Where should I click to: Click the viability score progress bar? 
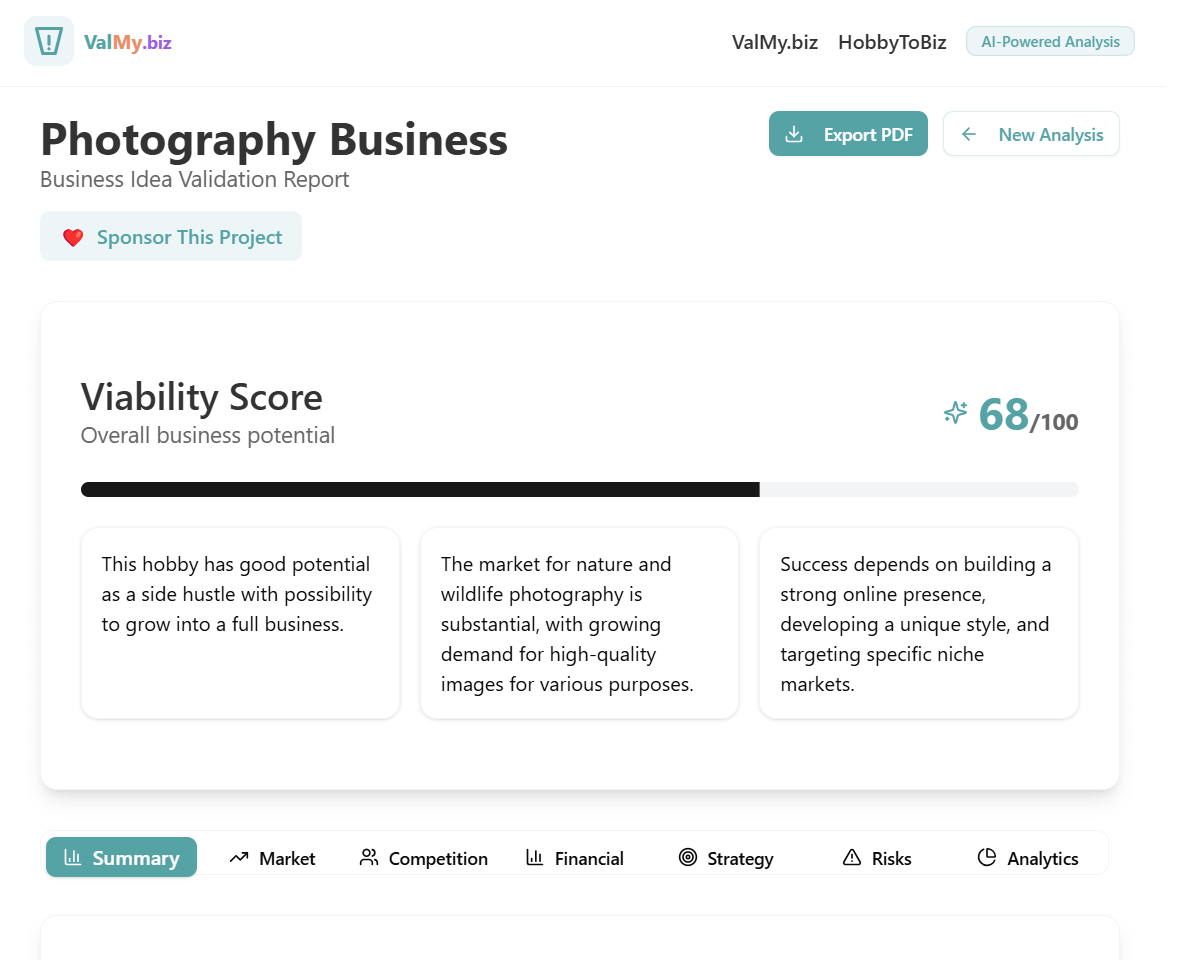coord(580,490)
